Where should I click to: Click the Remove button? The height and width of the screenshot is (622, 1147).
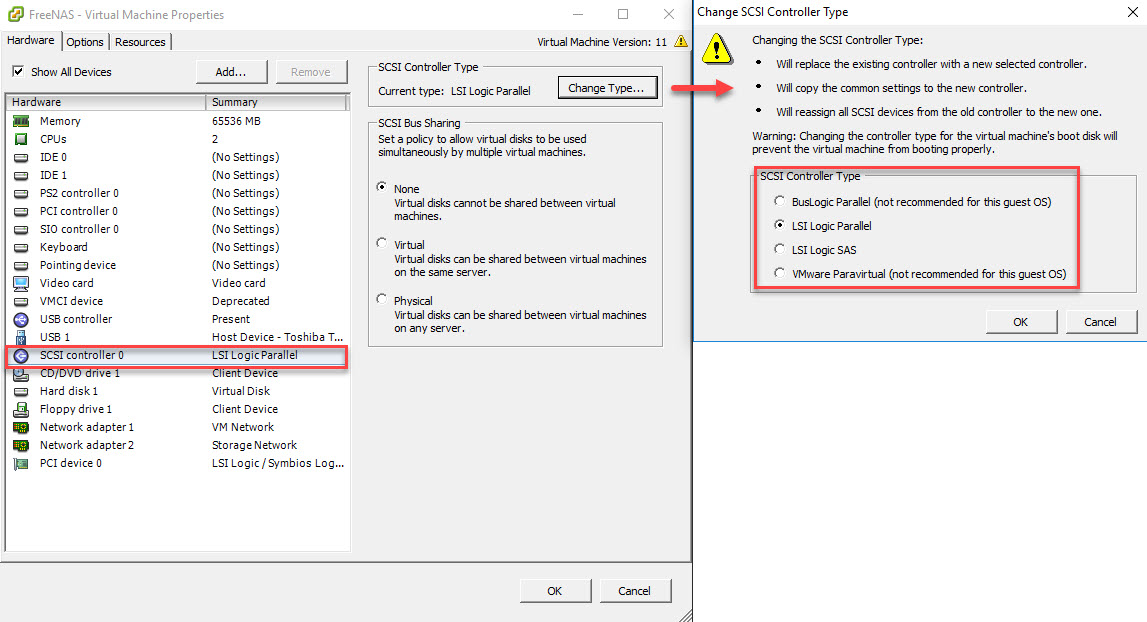(311, 72)
